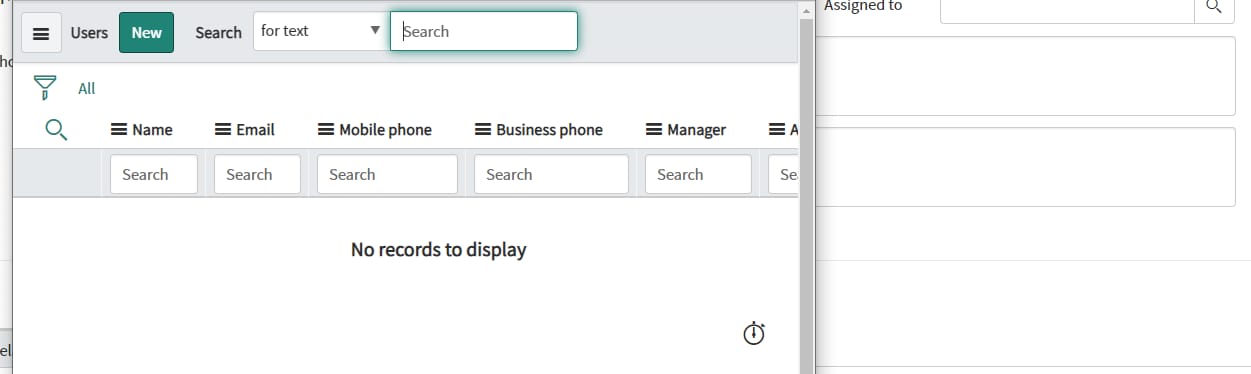The width and height of the screenshot is (1251, 374).
Task: Open the Name column options menu
Action: (x=118, y=130)
